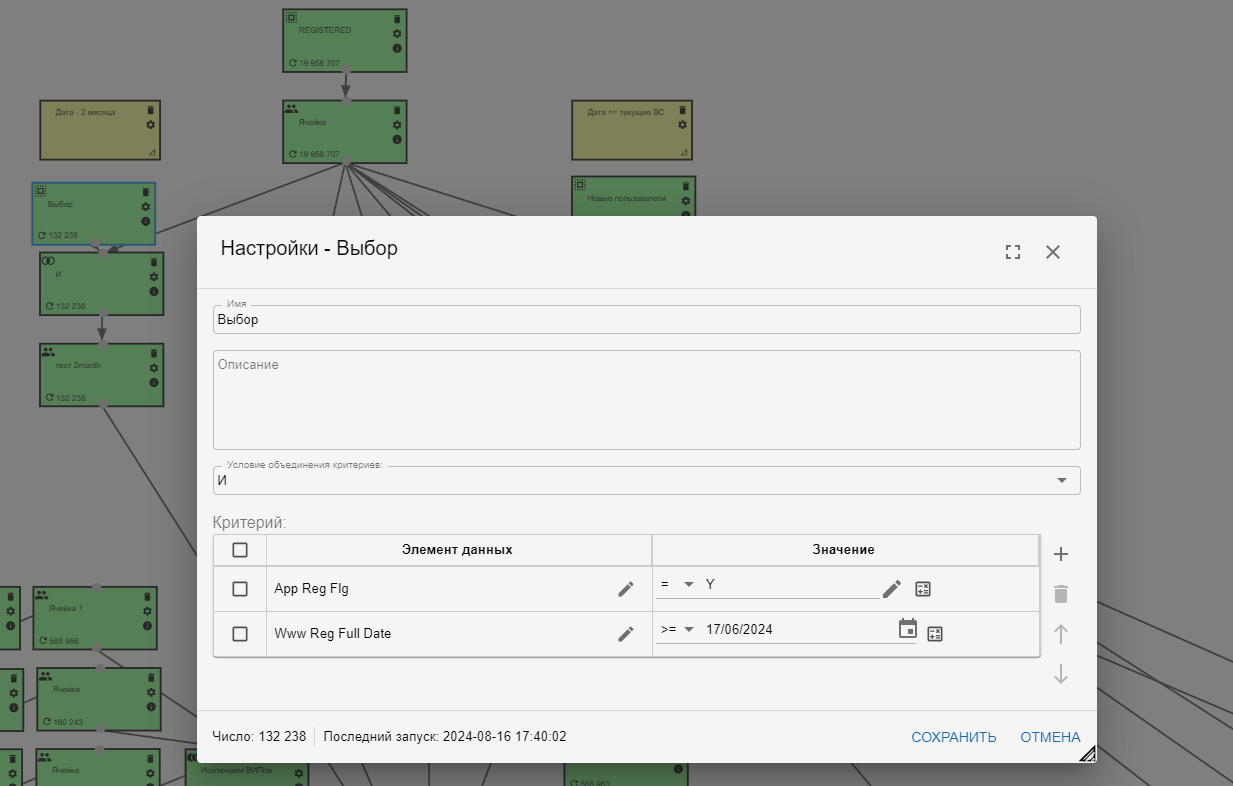Viewport: 1233px width, 786px height.
Task: Click the ОТМЕНА button
Action: point(1050,737)
